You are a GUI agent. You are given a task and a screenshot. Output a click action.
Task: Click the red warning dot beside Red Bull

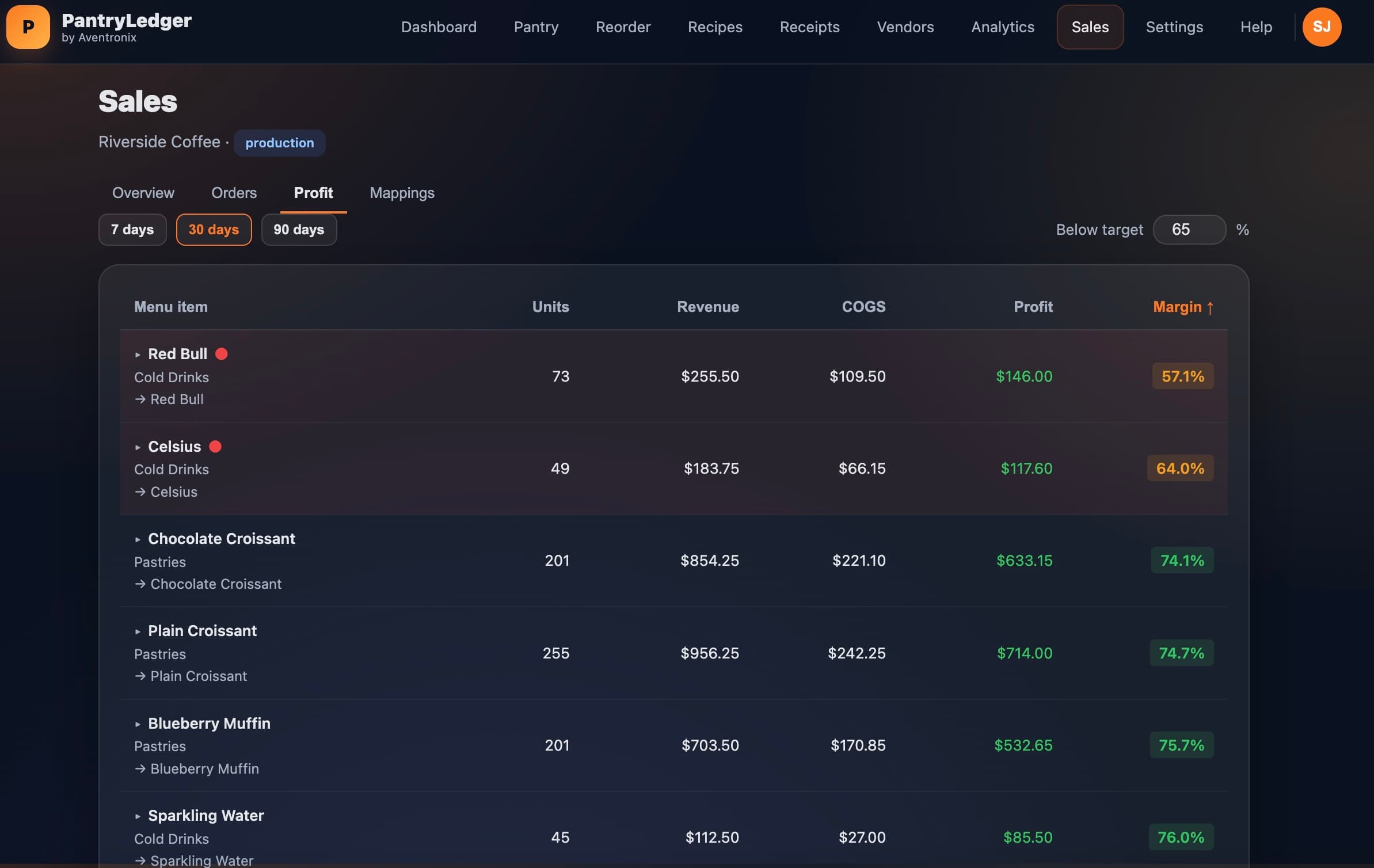pyautogui.click(x=222, y=354)
